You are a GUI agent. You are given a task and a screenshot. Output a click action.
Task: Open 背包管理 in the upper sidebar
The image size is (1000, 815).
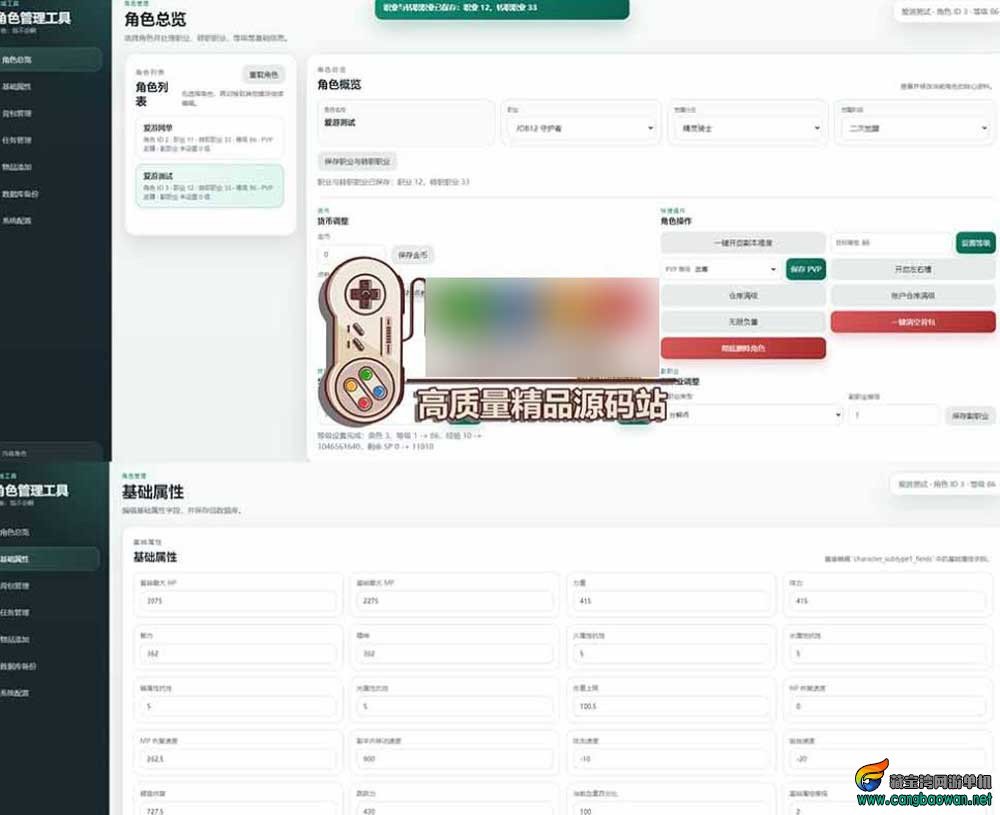pyautogui.click(x=50, y=114)
